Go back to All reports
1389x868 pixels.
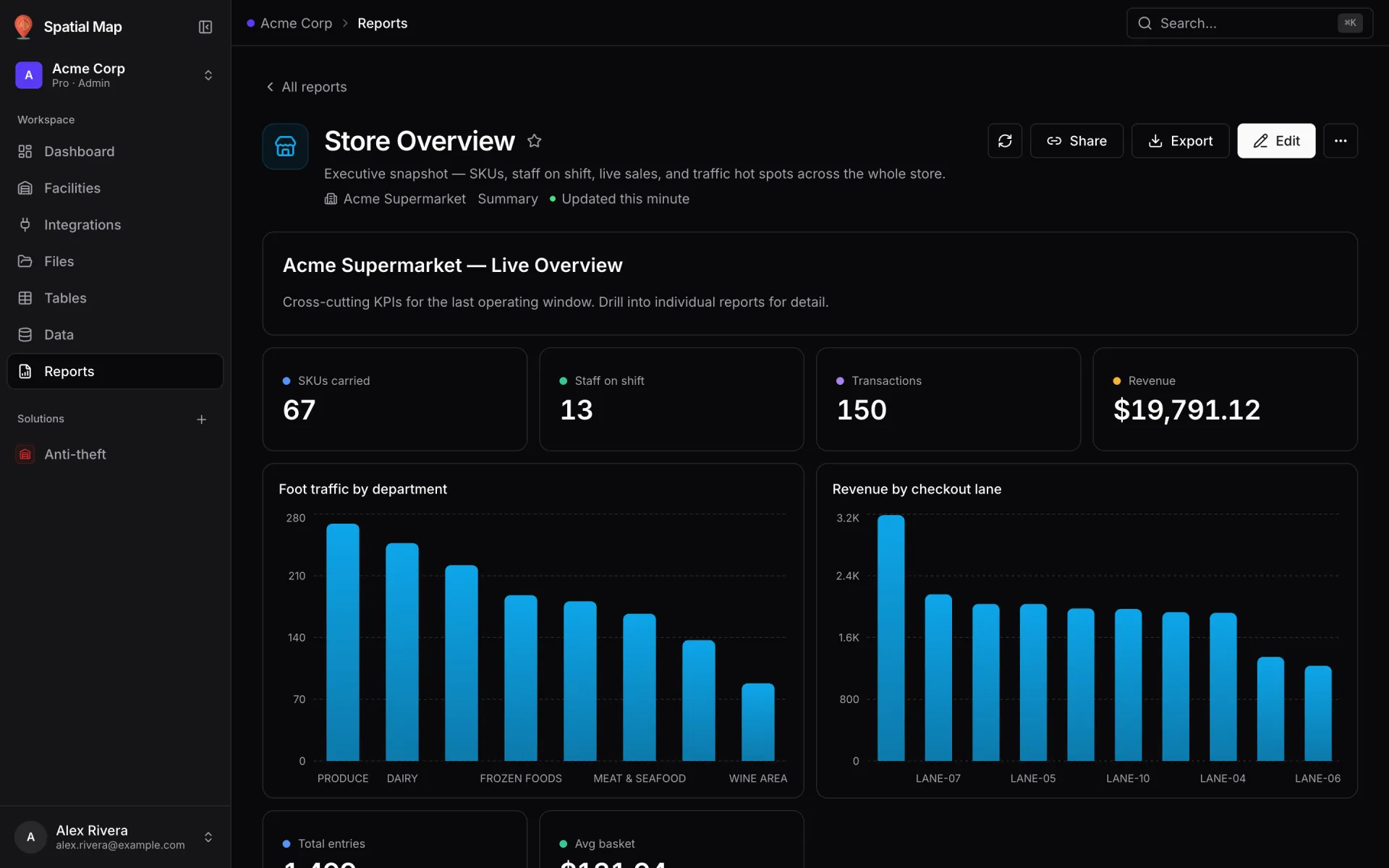tap(307, 87)
